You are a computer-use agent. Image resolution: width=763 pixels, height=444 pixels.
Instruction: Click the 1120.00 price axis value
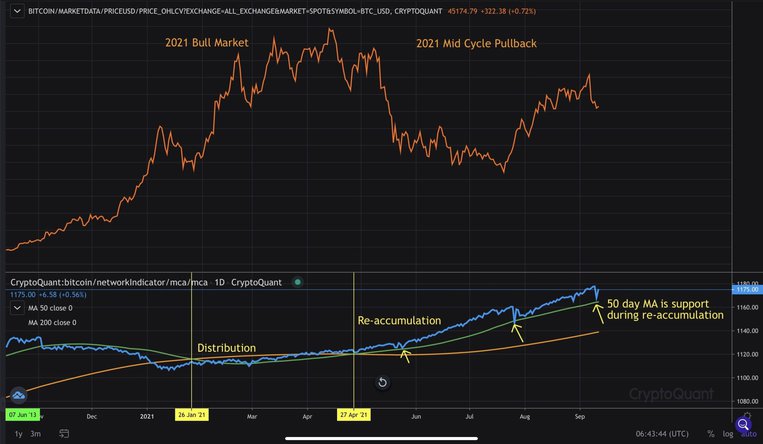click(x=747, y=354)
